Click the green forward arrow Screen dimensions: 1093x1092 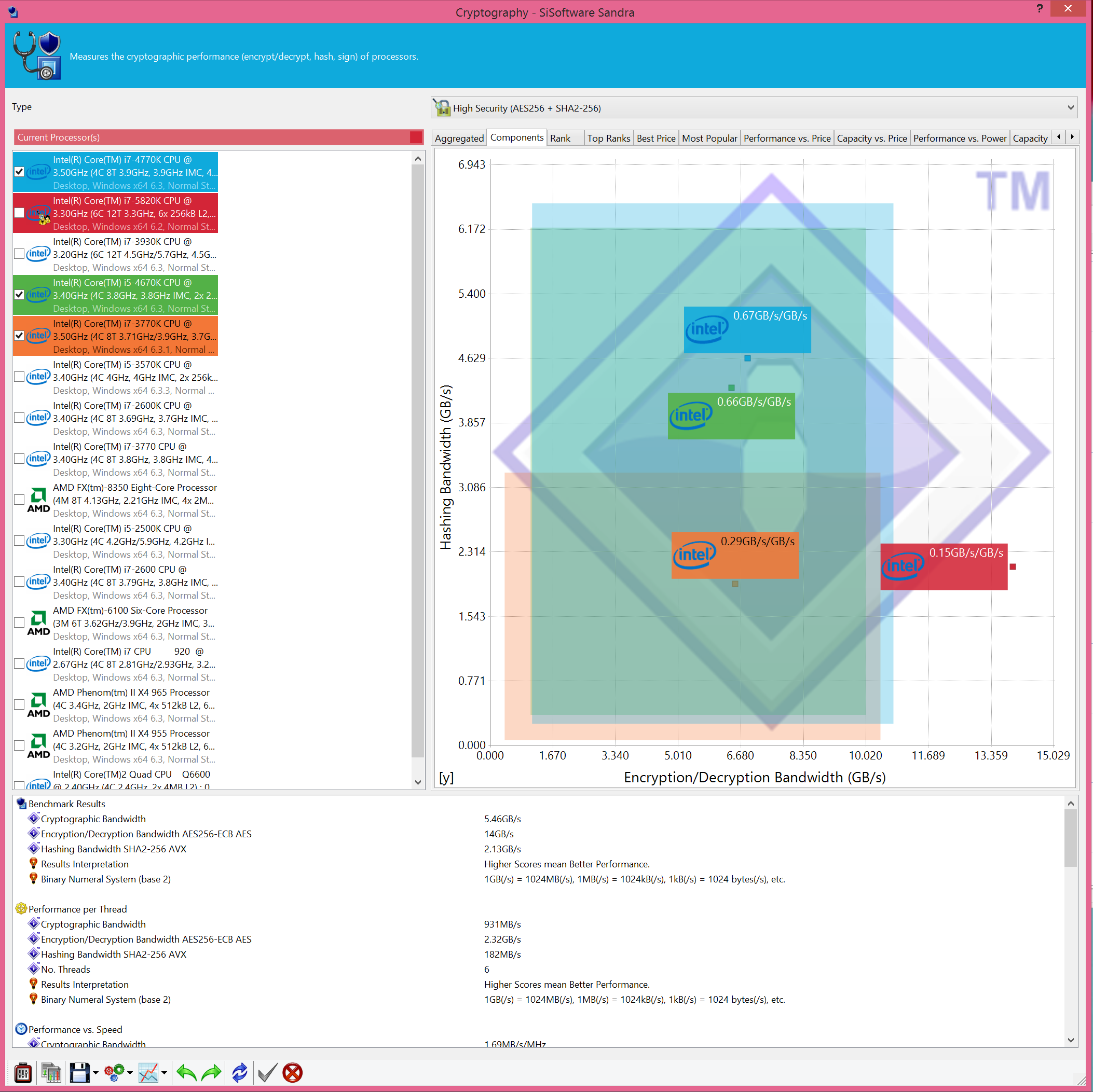tap(212, 1073)
